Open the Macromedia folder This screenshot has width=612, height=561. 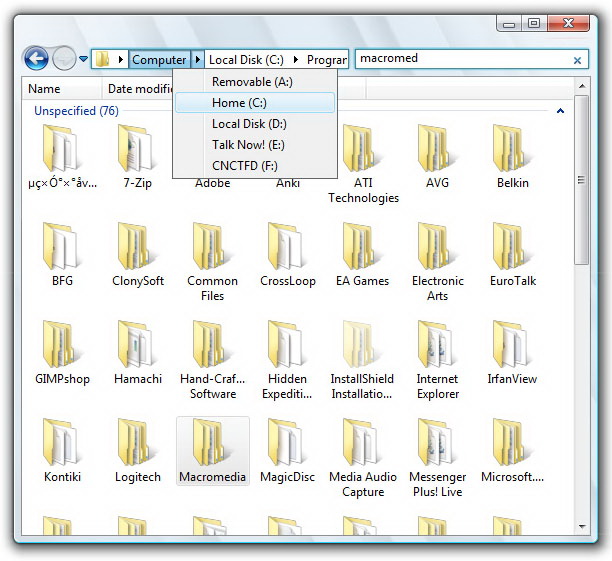[212, 443]
